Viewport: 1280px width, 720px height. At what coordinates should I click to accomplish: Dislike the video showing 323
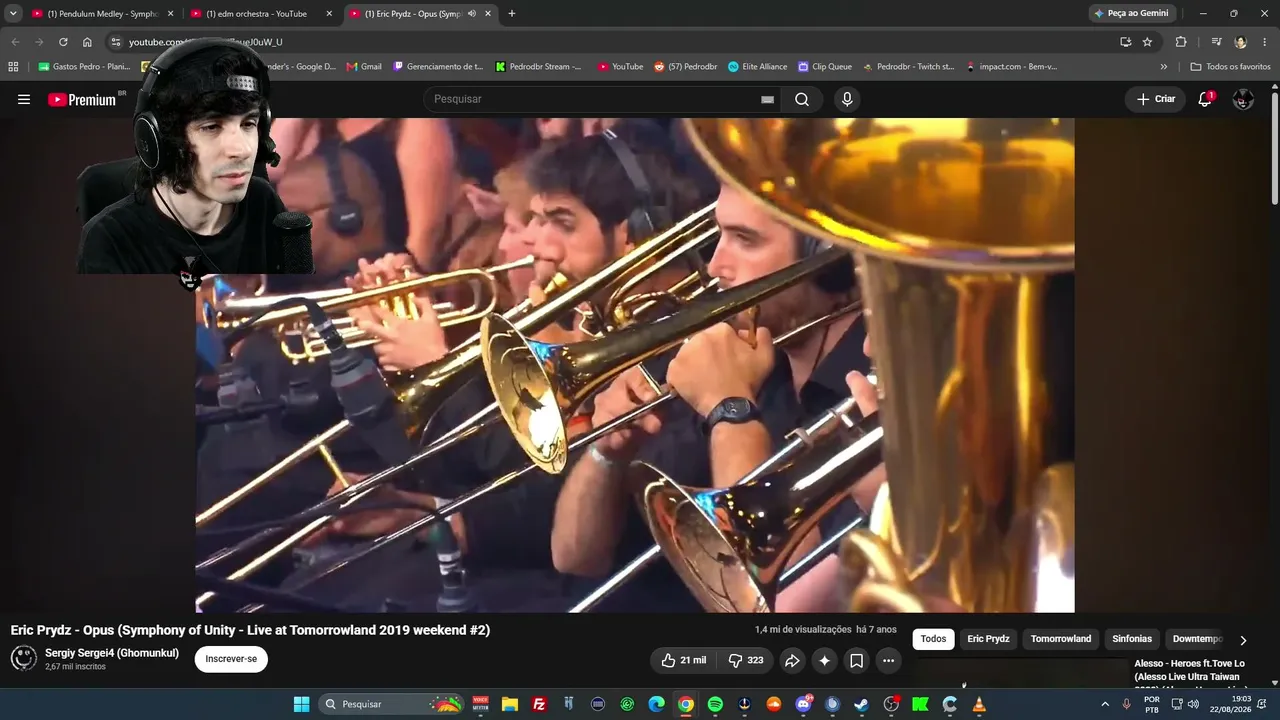point(746,660)
